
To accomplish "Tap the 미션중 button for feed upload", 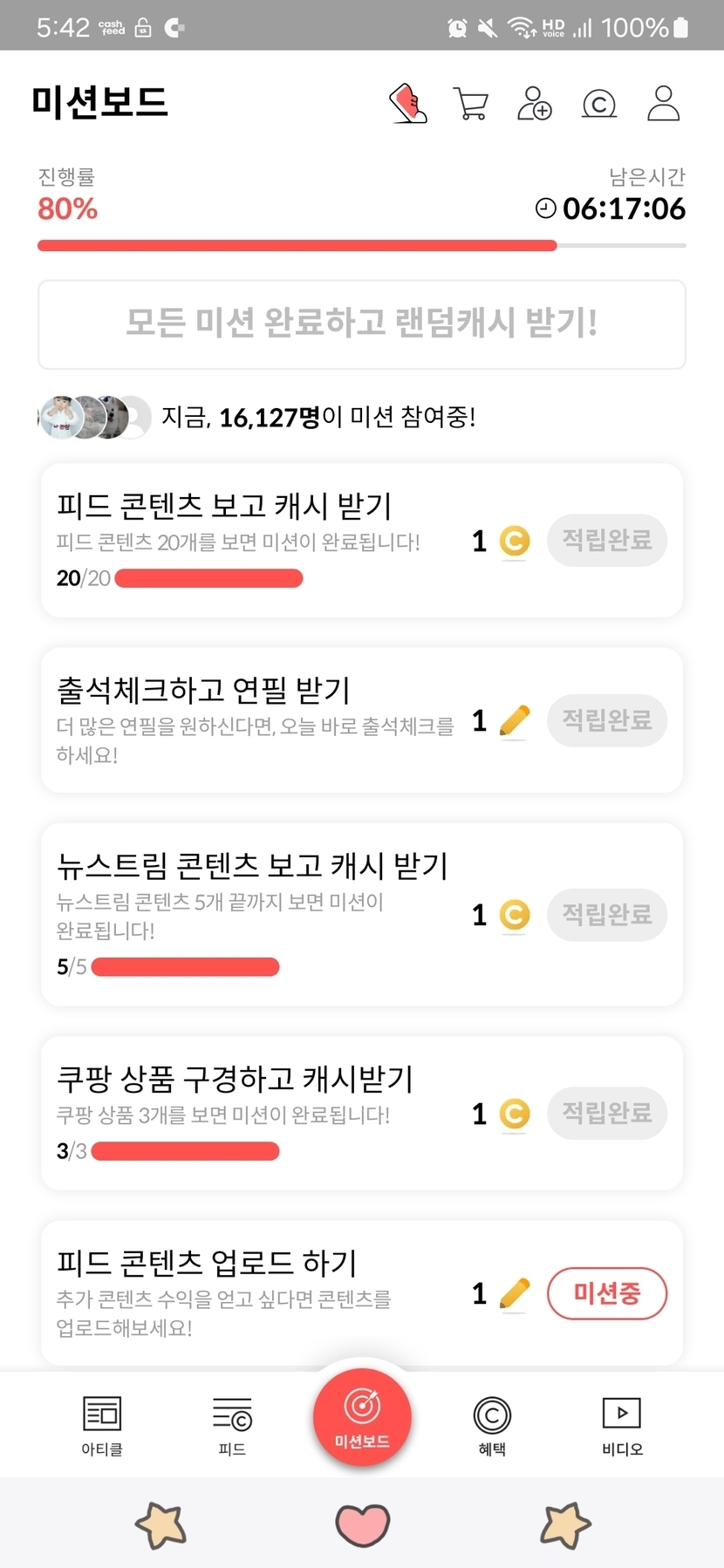I will (607, 1293).
